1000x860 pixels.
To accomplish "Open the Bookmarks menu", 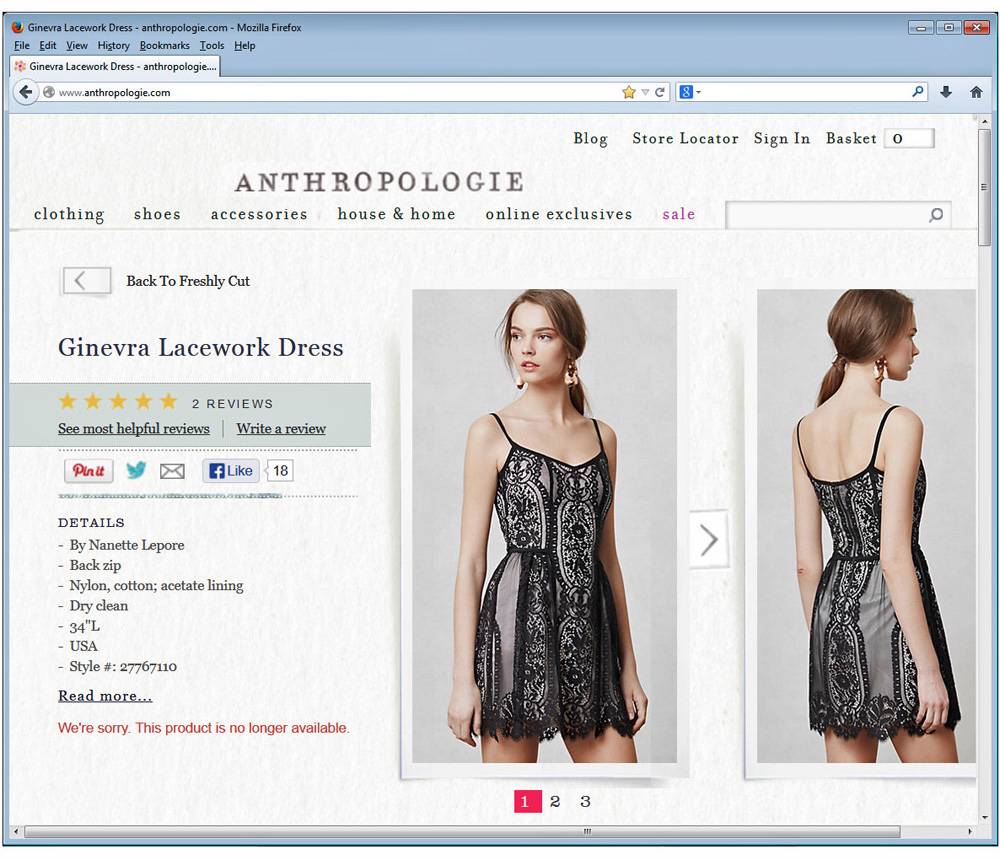I will click(165, 45).
